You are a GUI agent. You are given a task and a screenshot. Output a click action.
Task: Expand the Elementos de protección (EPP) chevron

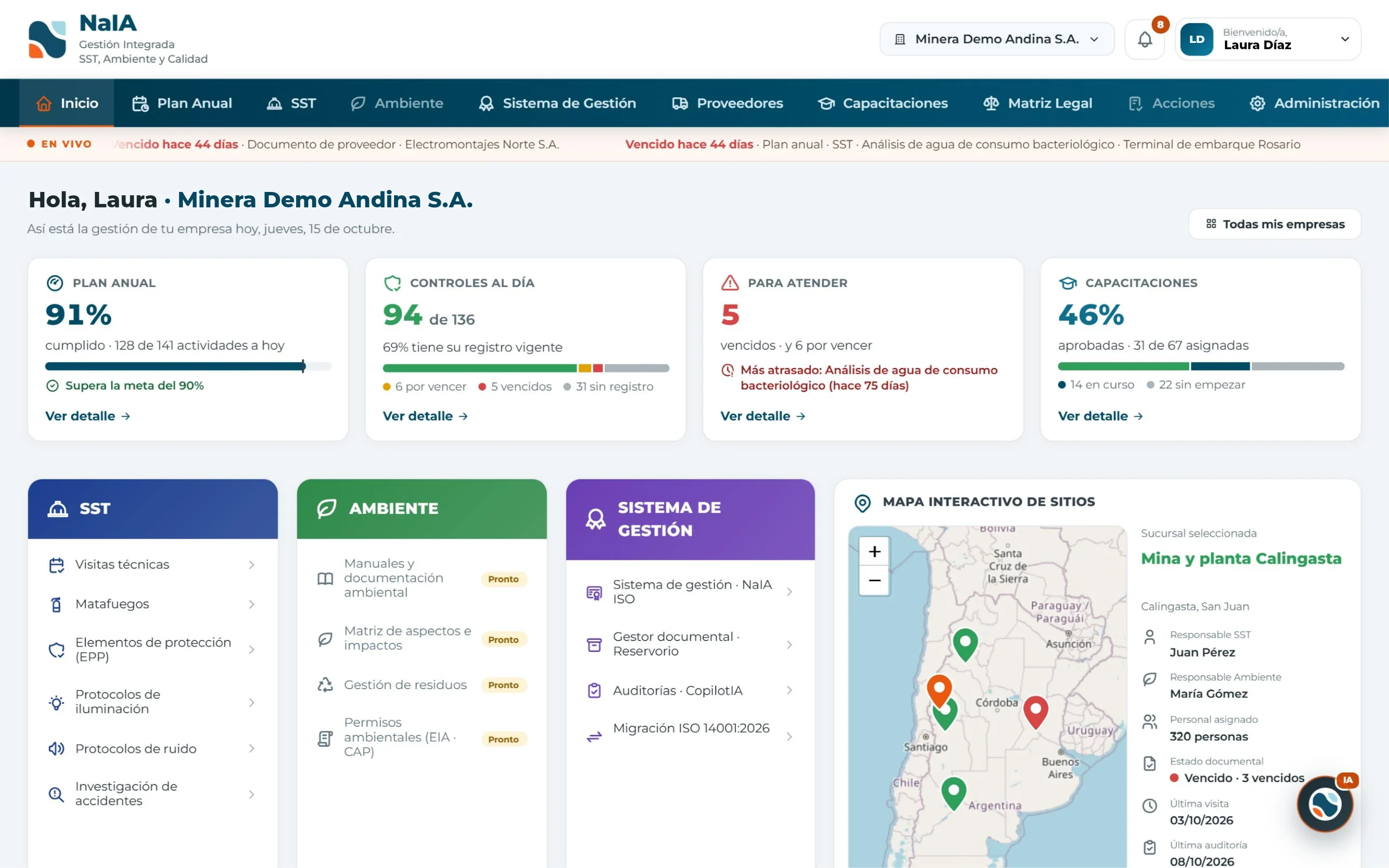click(251, 649)
